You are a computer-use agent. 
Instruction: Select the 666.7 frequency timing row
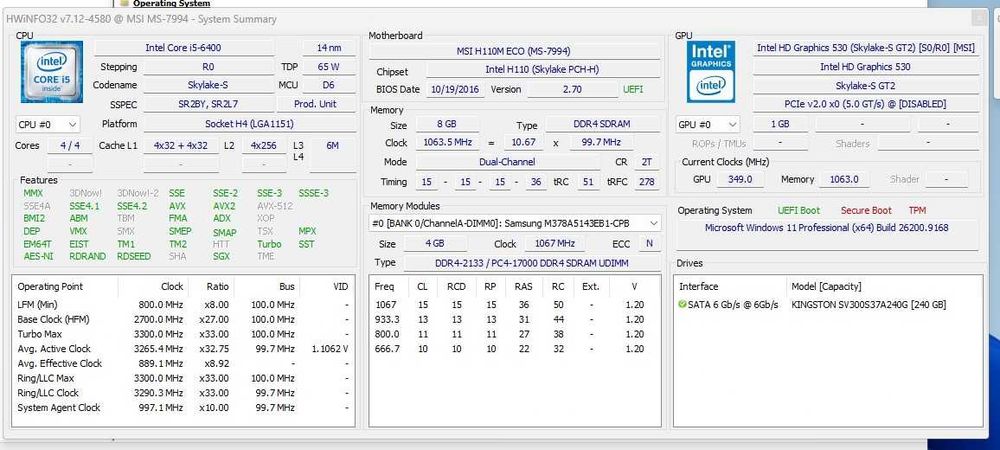514,349
